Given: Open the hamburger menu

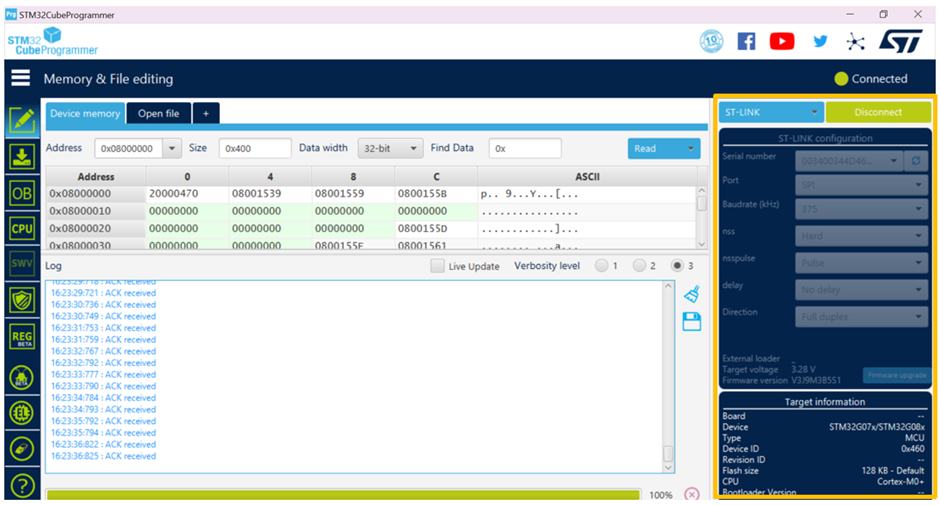Looking at the screenshot, I should coord(20,78).
